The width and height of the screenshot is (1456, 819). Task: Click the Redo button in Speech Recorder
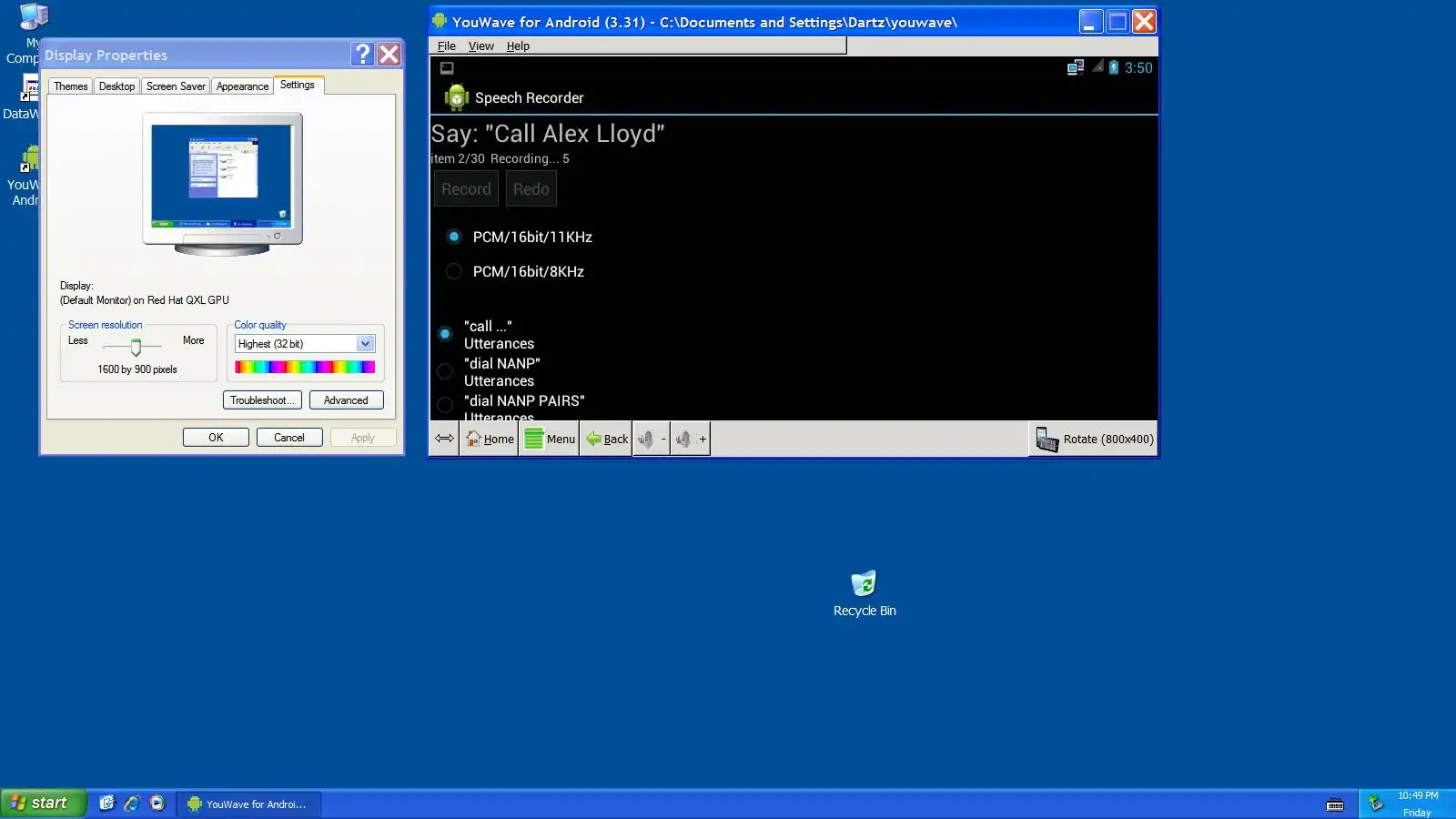(x=531, y=189)
